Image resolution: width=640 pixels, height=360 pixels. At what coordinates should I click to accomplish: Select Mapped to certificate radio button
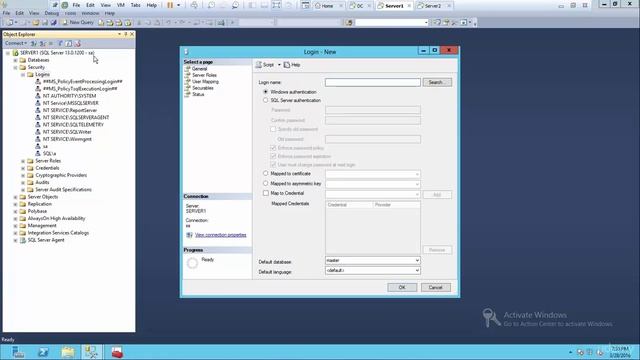coord(266,173)
